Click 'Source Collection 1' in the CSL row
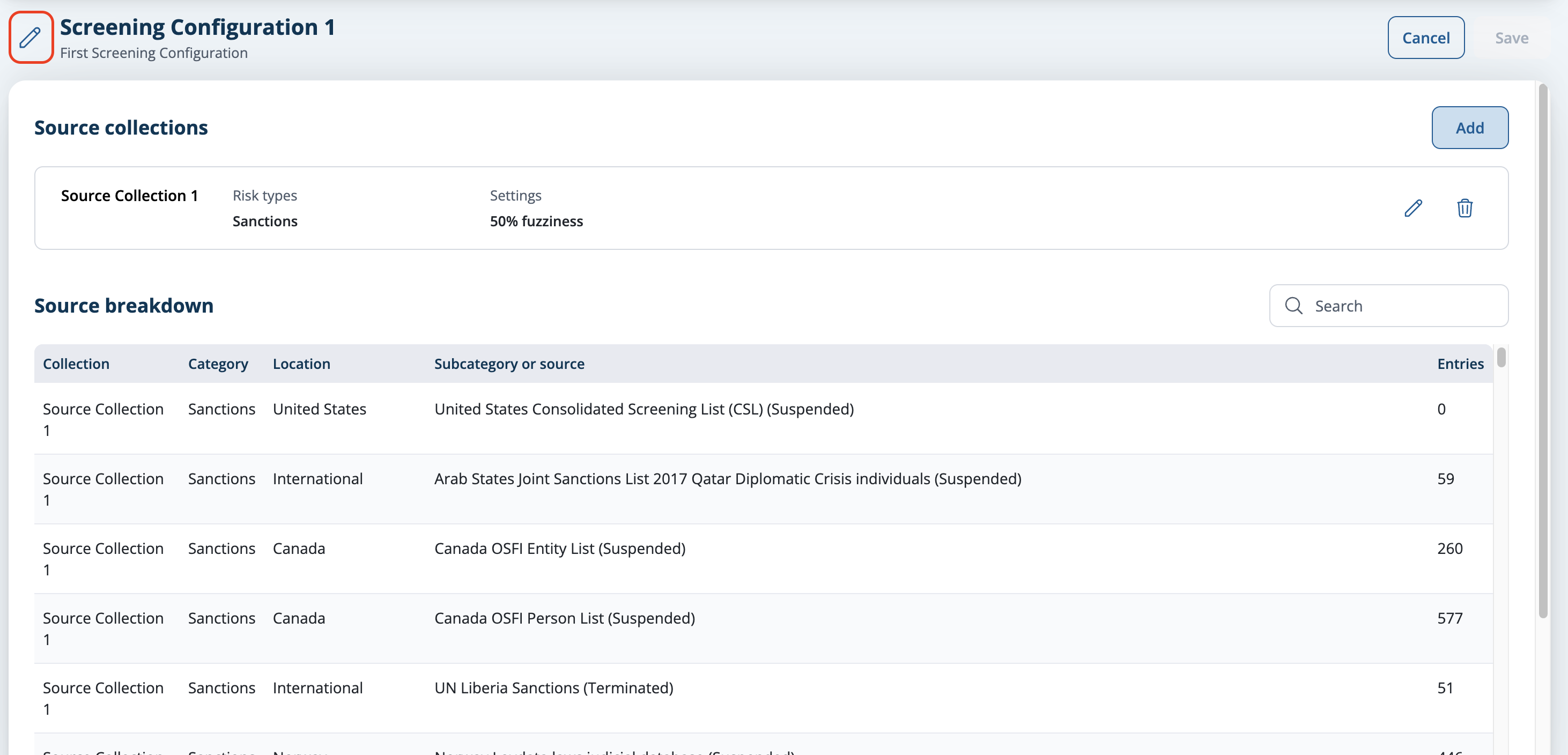Screen dimensions: 1568x755 click(x=103, y=419)
